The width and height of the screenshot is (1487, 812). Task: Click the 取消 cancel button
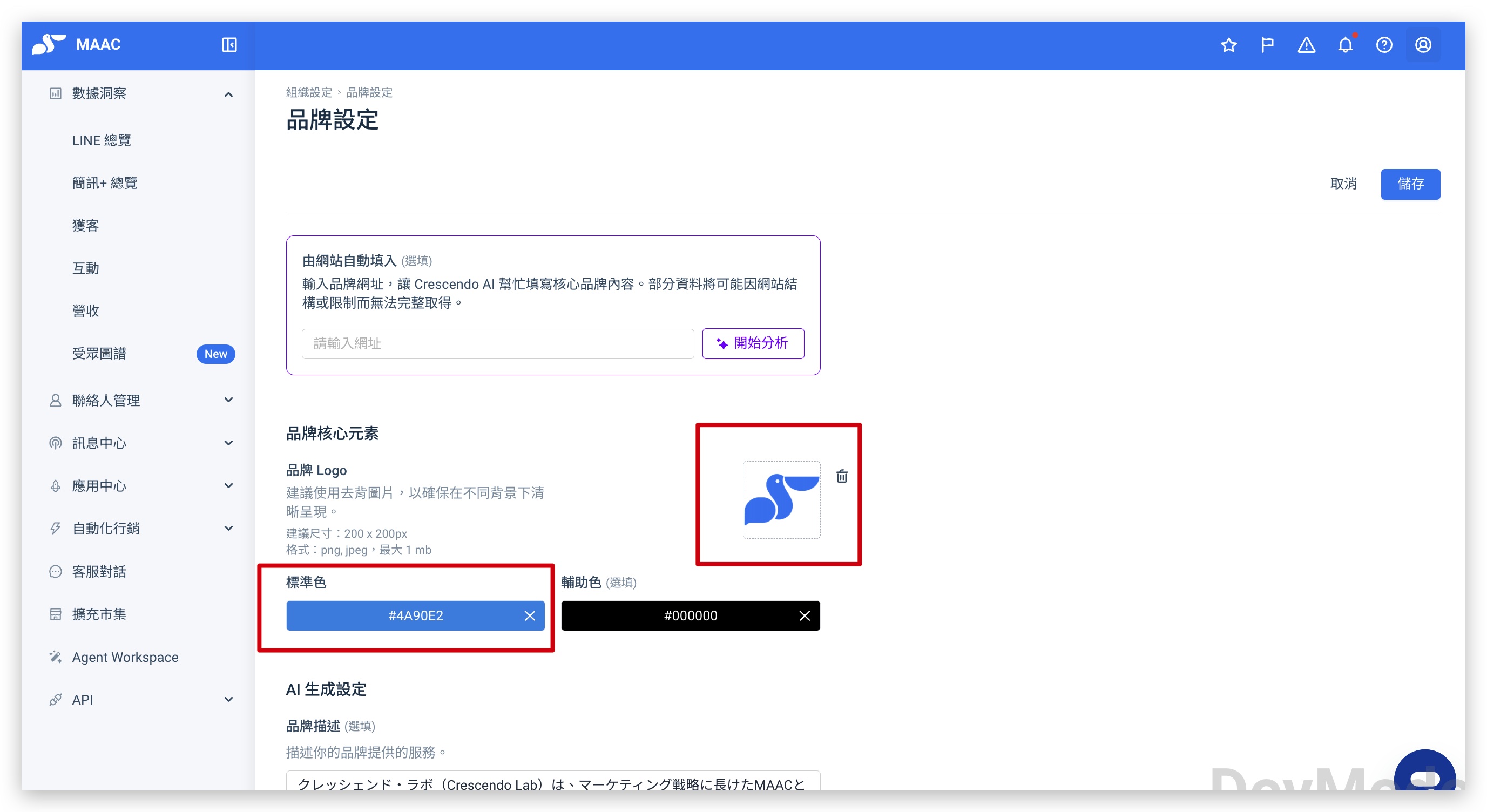pos(1343,184)
